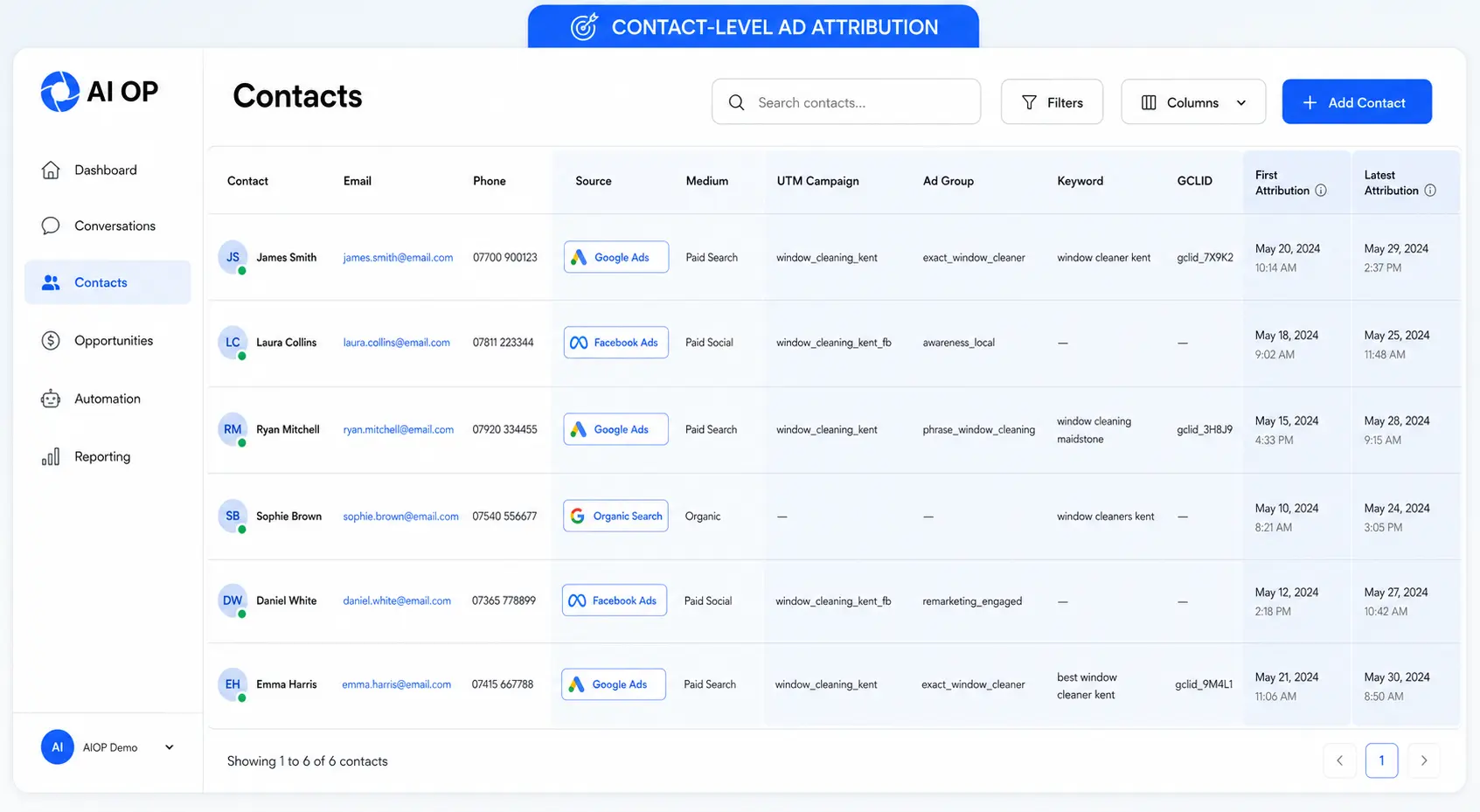
Task: Click the SB avatar for Sophie Brown
Action: pos(233,516)
